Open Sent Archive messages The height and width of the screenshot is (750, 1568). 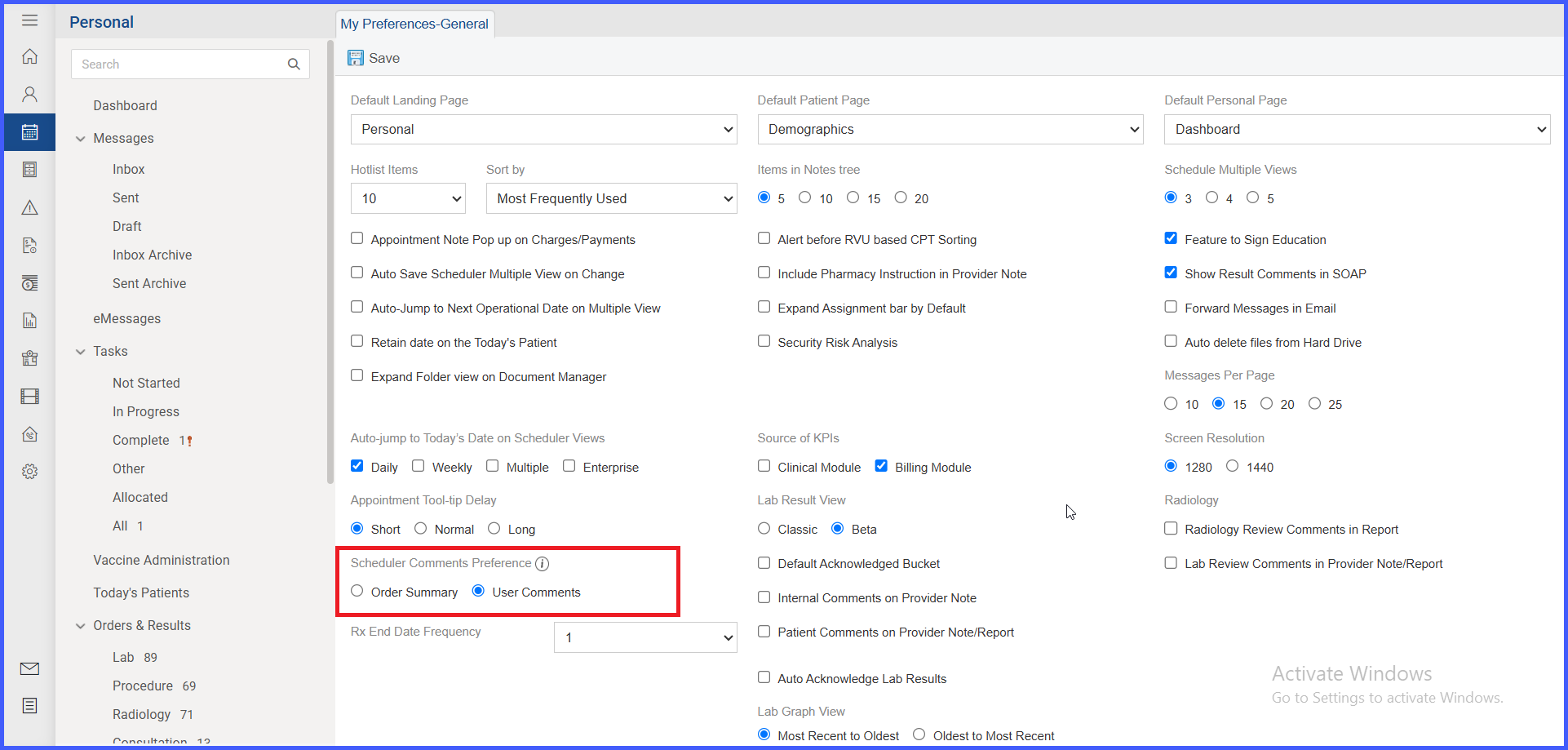pos(149,284)
